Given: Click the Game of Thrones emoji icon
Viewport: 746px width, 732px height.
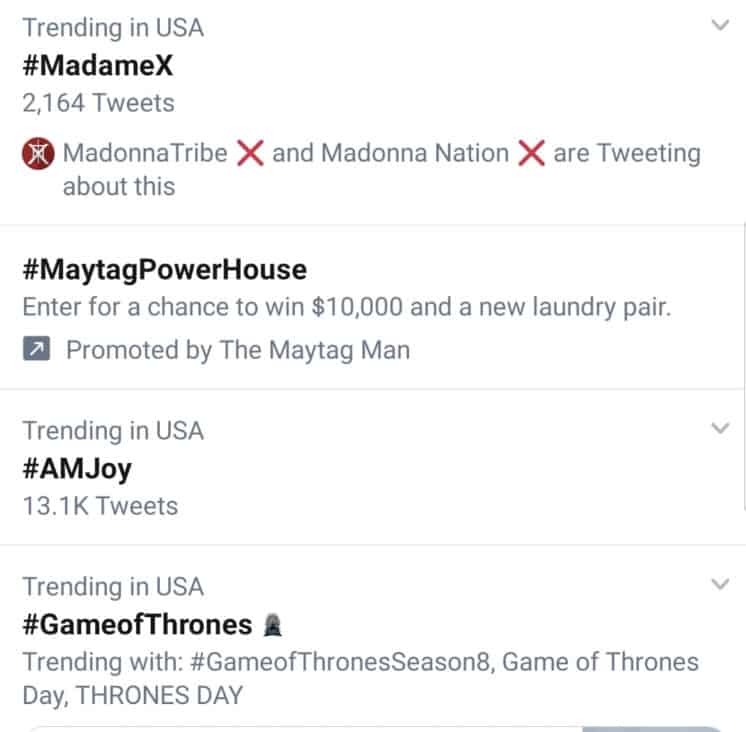Looking at the screenshot, I should click(x=271, y=625).
